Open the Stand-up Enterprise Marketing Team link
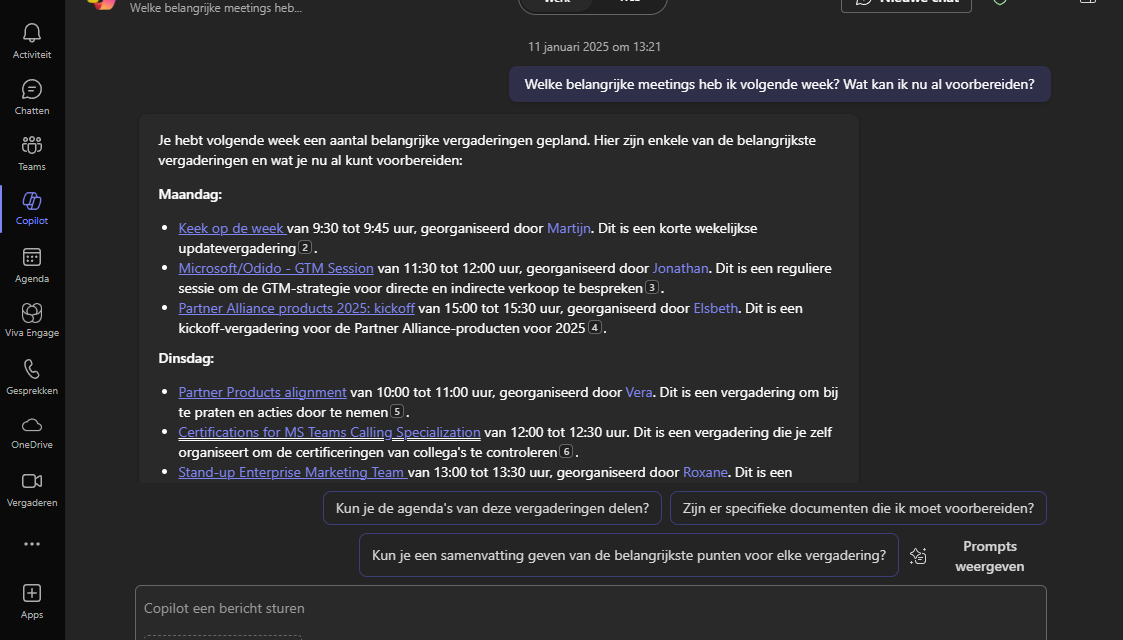The width and height of the screenshot is (1123, 640). (292, 472)
